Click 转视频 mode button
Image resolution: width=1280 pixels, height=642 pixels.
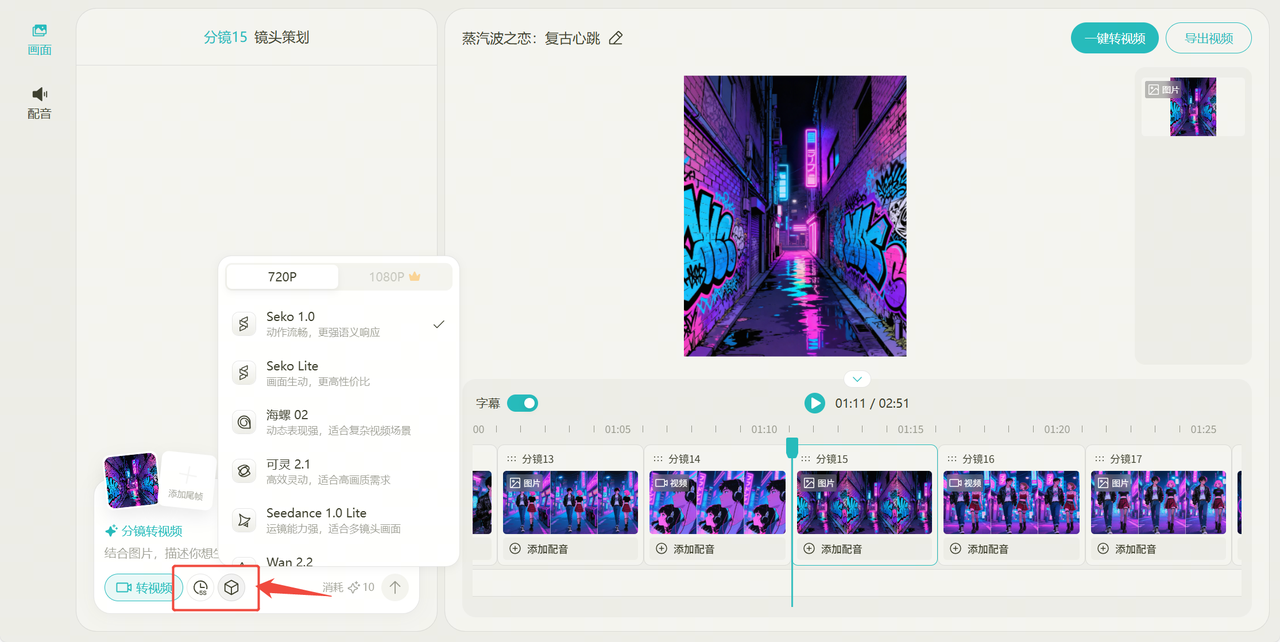144,588
